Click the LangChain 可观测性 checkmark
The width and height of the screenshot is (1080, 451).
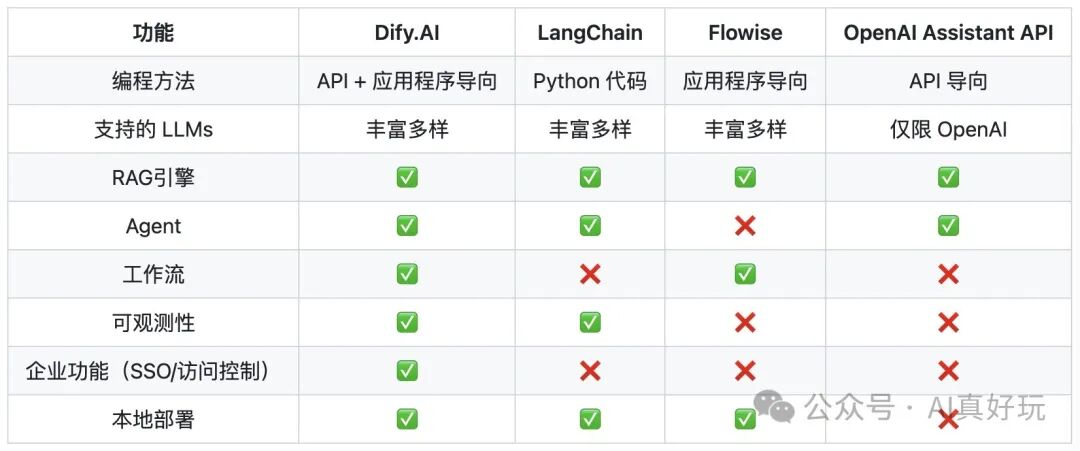pyautogui.click(x=590, y=322)
